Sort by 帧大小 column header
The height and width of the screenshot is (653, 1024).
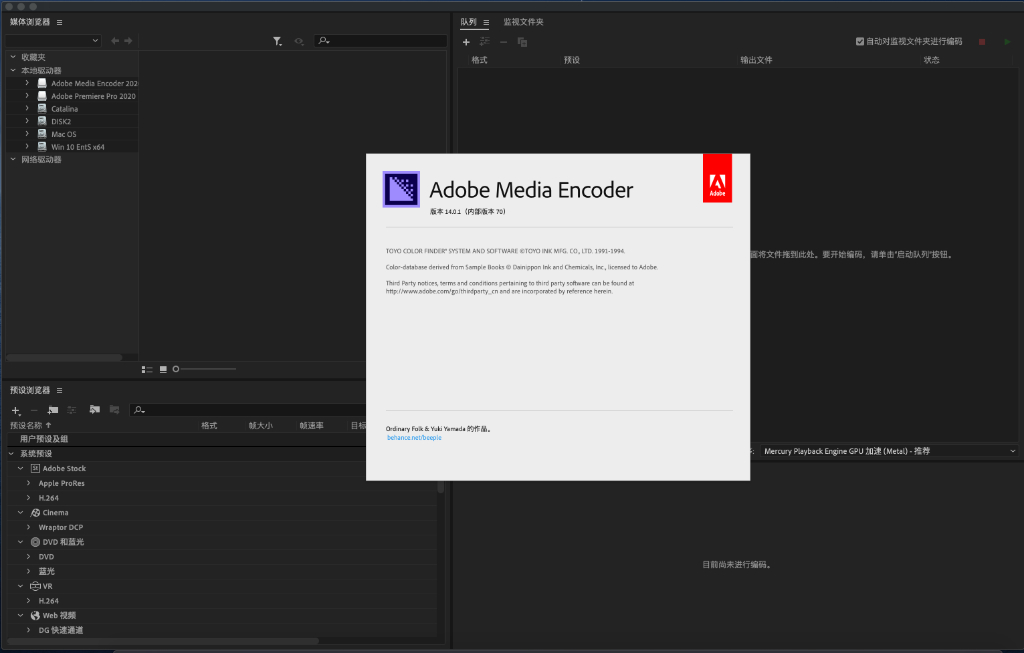pyautogui.click(x=261, y=425)
